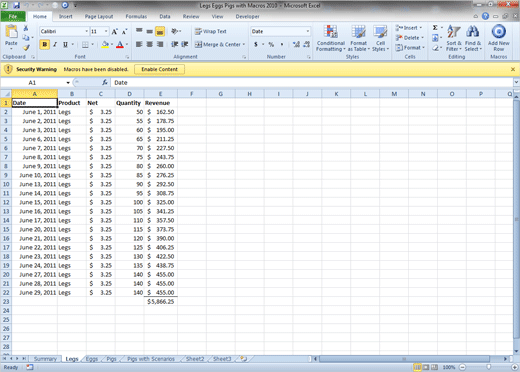Apply Accounting dollar number format
This screenshot has height=372, width=520.
click(x=256, y=44)
